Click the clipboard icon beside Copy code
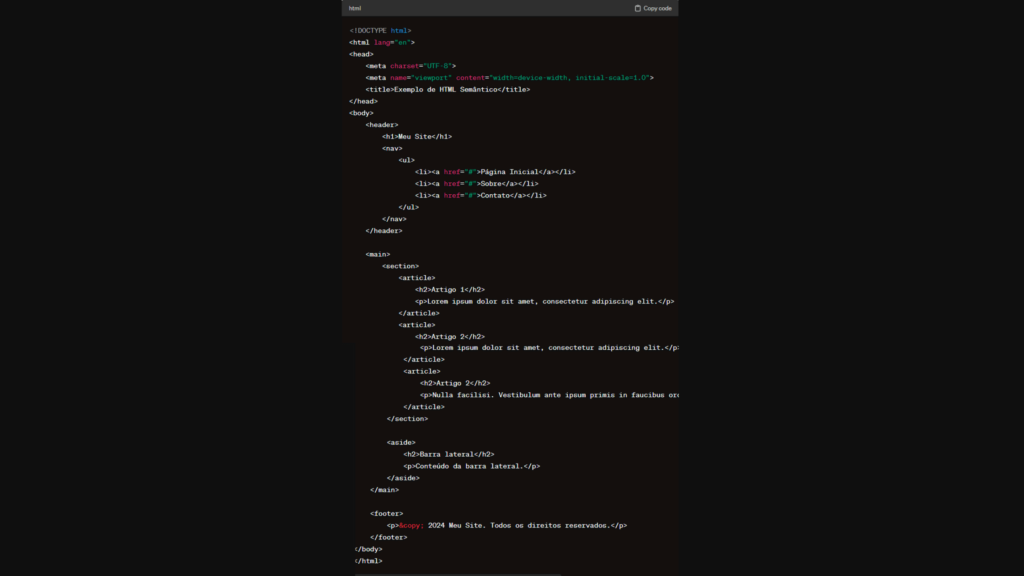The width and height of the screenshot is (1024, 576). [x=637, y=8]
